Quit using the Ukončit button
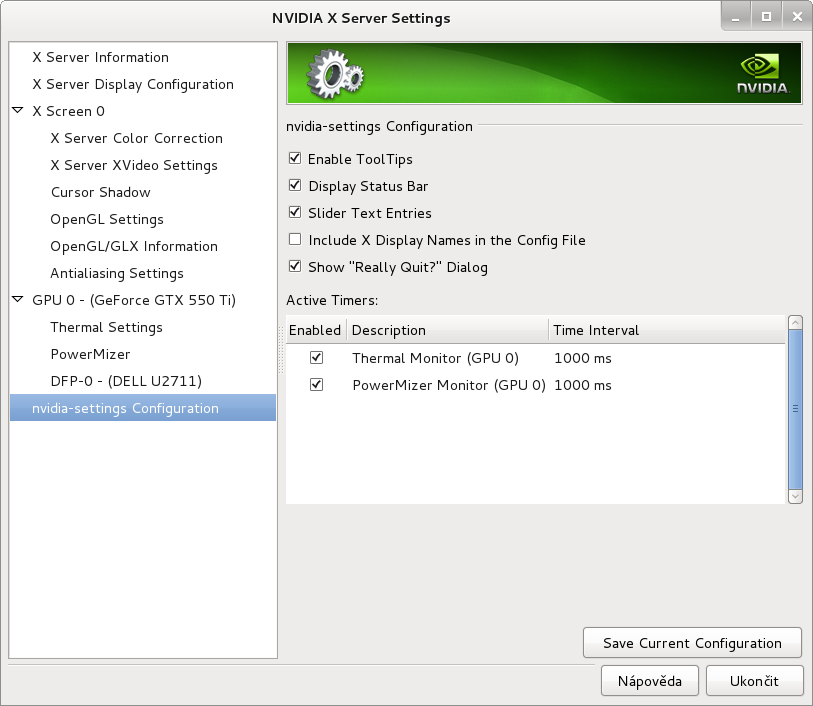 point(754,681)
